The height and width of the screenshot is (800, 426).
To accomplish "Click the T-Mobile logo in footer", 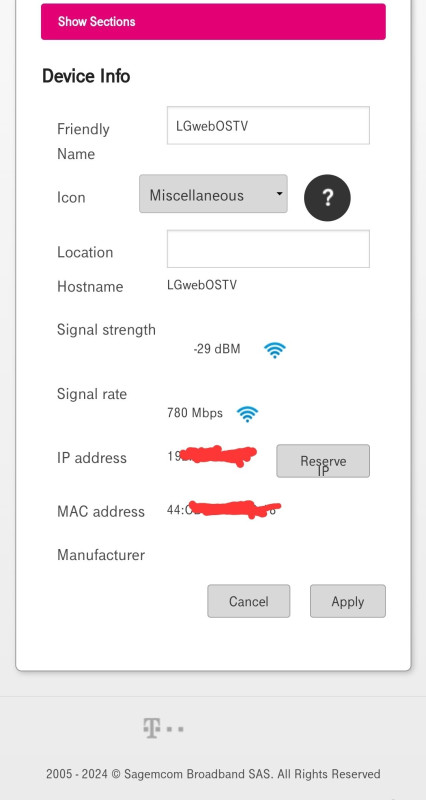I will (x=163, y=728).
